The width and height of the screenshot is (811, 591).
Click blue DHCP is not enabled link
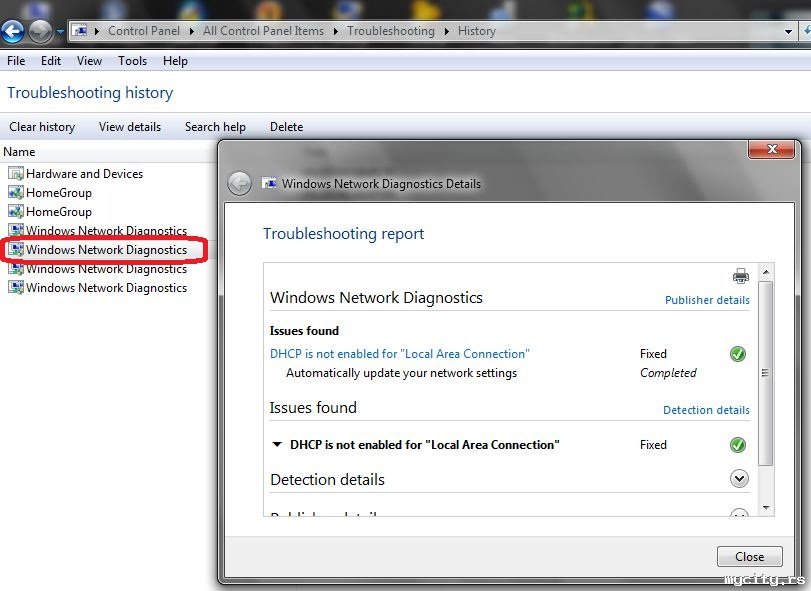tap(399, 354)
